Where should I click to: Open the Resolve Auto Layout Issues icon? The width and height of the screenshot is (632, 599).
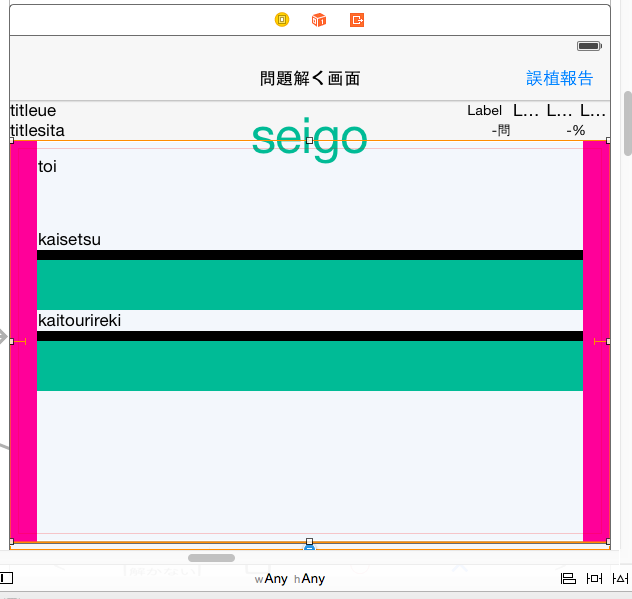(x=620, y=579)
